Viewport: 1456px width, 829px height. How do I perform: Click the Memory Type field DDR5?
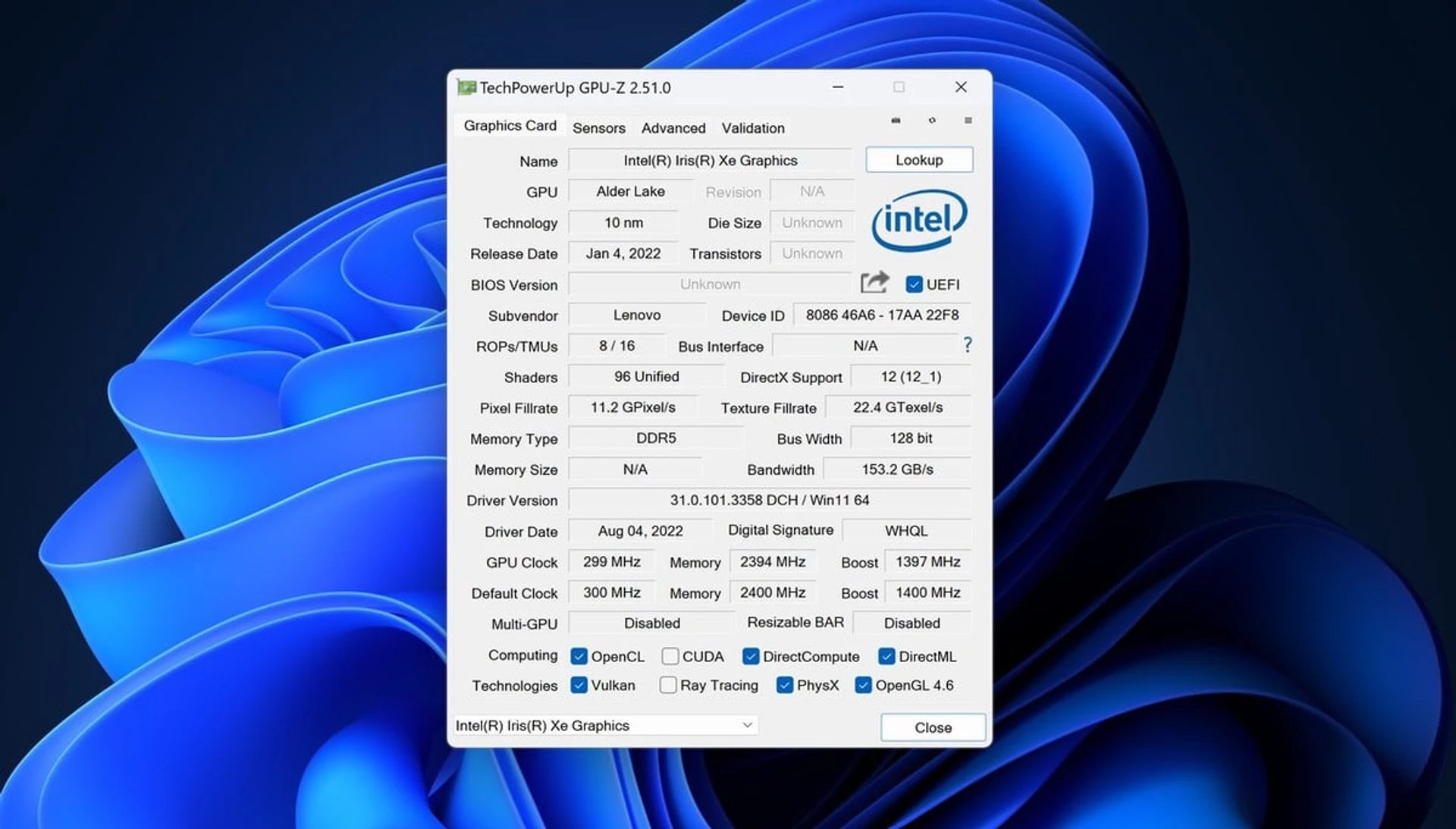pos(656,438)
